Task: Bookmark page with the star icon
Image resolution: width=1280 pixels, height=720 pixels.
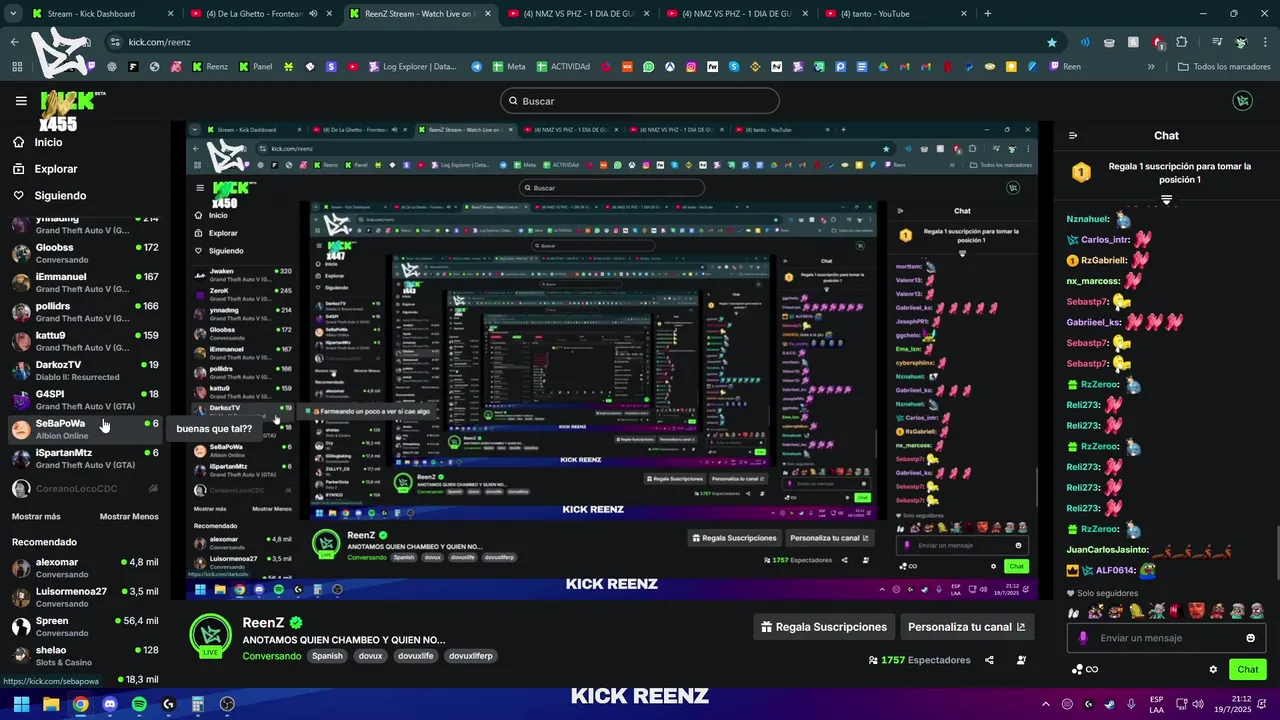Action: [1052, 42]
